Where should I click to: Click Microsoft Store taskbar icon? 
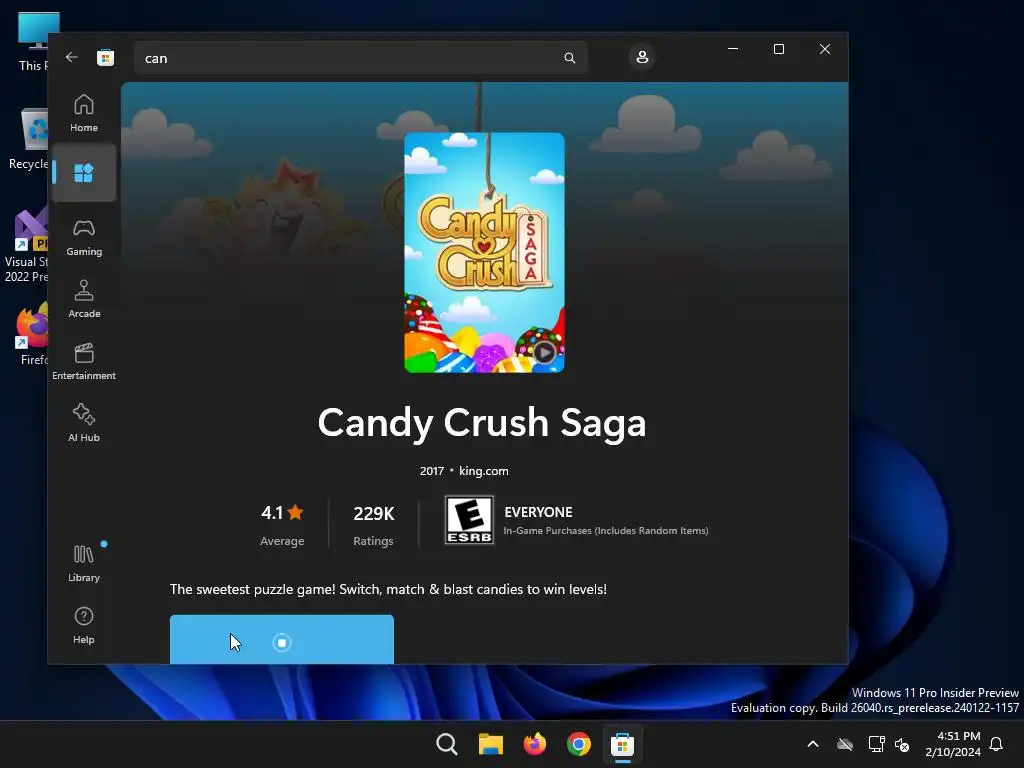coord(622,744)
